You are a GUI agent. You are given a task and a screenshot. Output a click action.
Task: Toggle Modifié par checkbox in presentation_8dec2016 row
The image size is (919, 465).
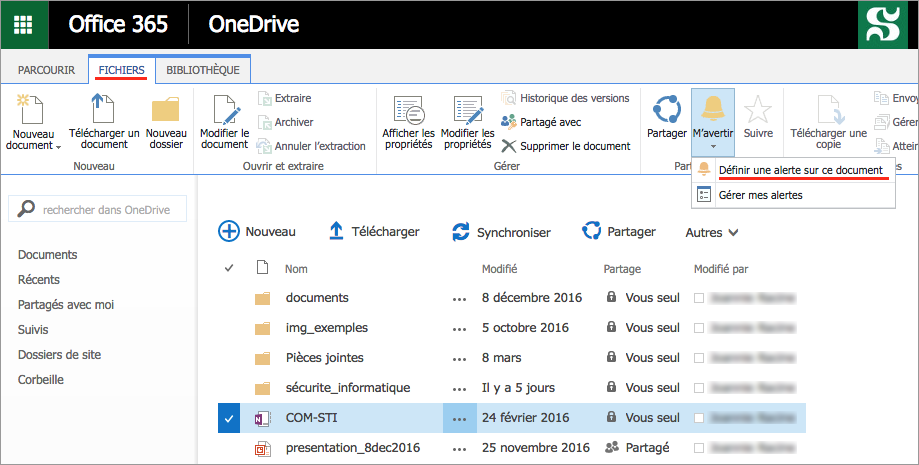coord(699,447)
